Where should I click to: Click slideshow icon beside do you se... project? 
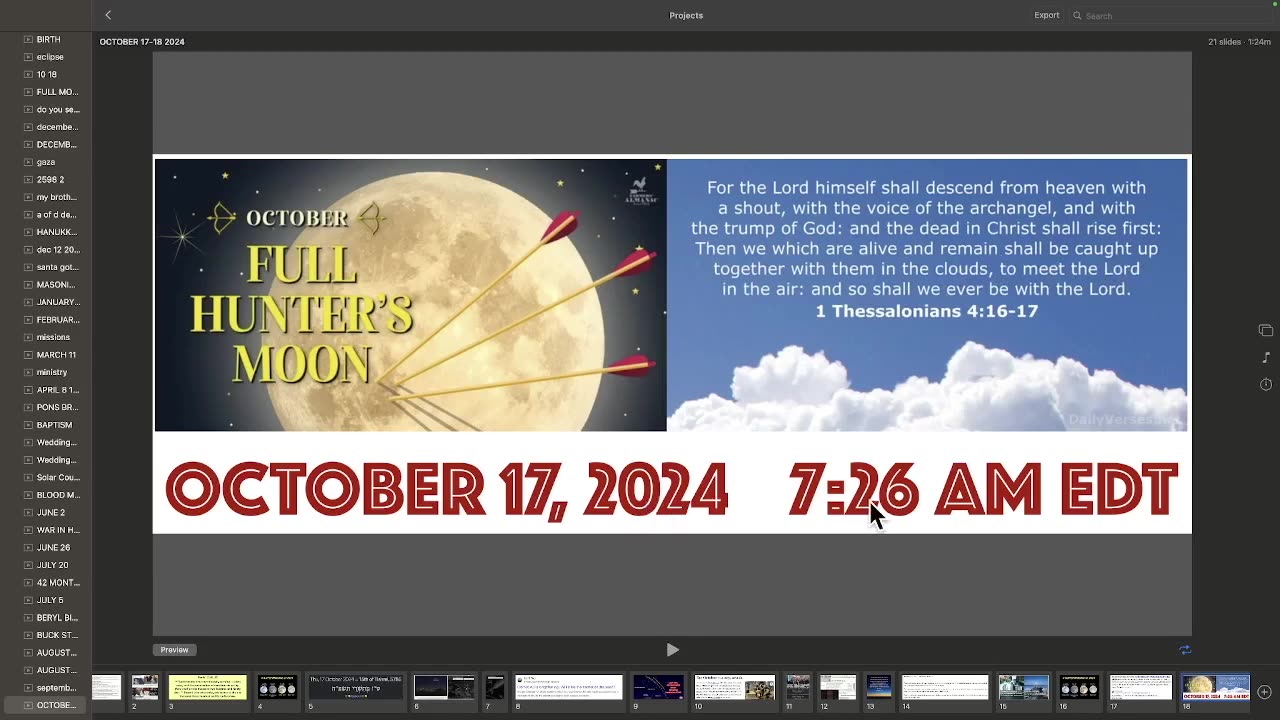[x=28, y=109]
